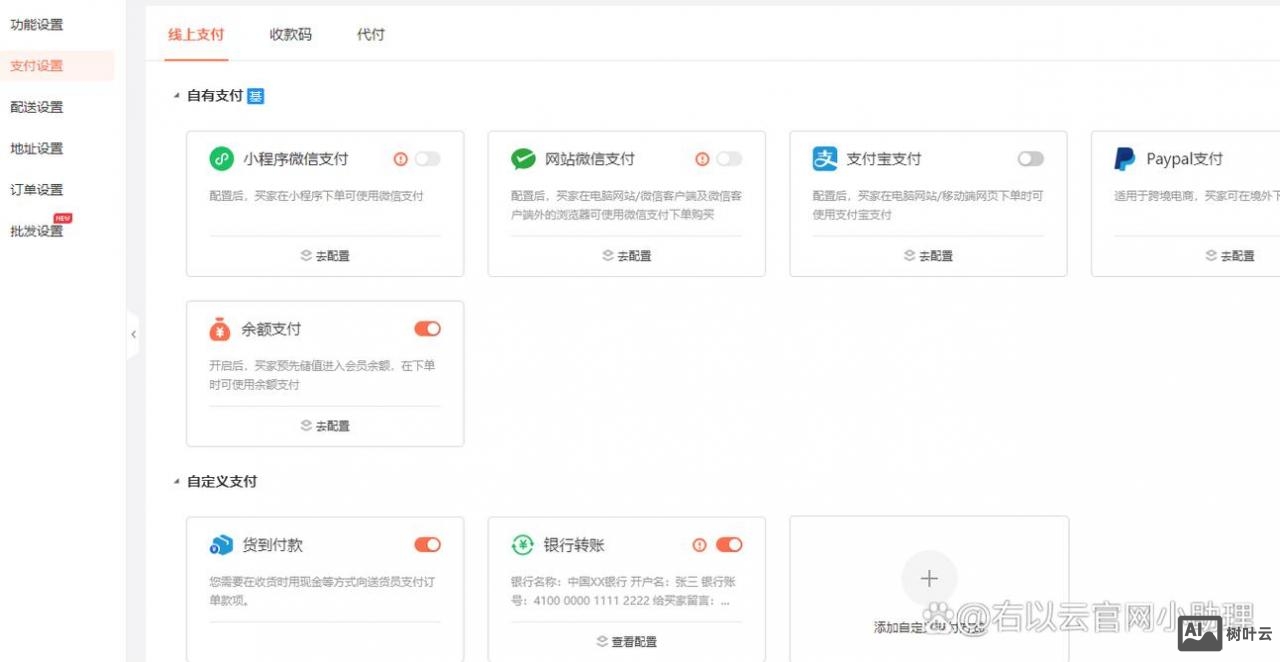The width and height of the screenshot is (1280, 662).
Task: Disable the 余额支付 toggle
Action: tap(427, 328)
